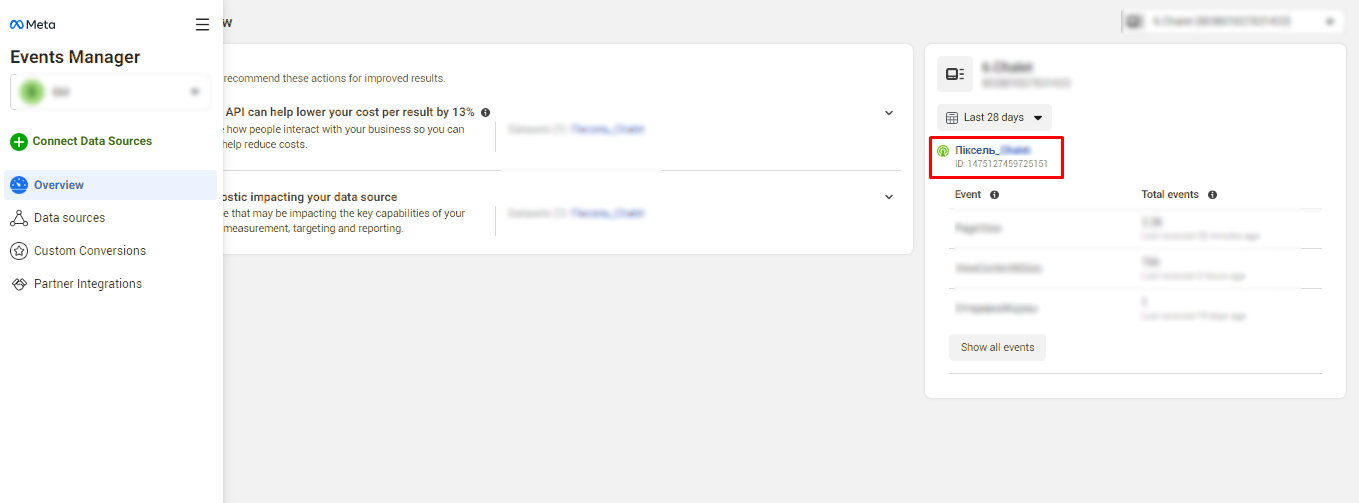The height and width of the screenshot is (503, 1359).
Task: Click the info icon after 13% text
Action: pos(485,113)
